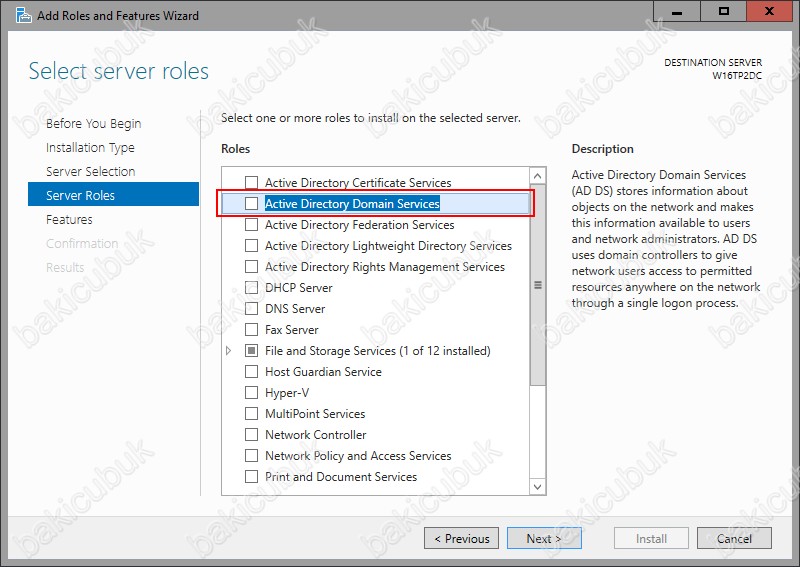The height and width of the screenshot is (567, 800).
Task: Switch to Server Selection step
Action: click(x=90, y=171)
